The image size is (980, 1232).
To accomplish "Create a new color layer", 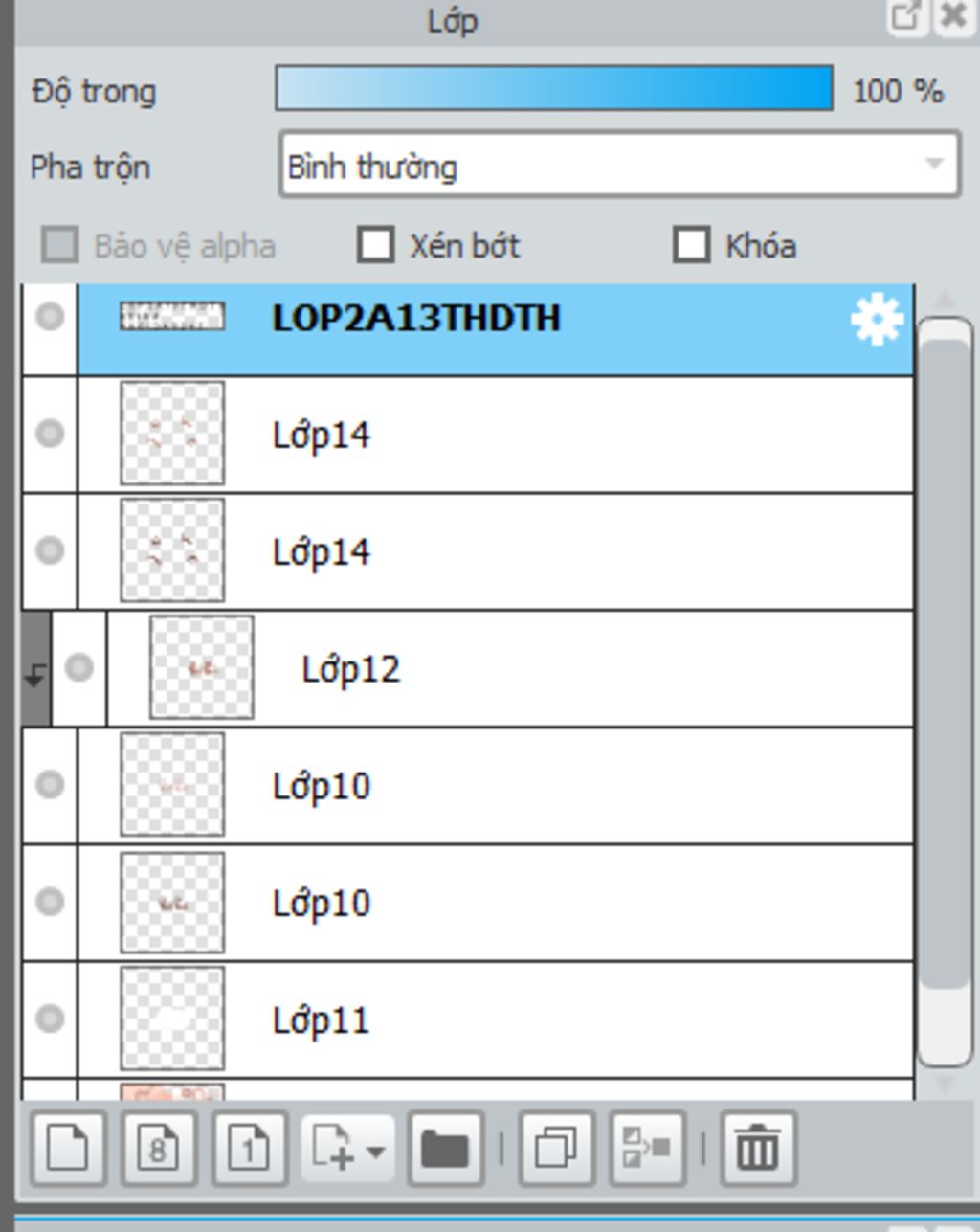I will pos(69,1146).
